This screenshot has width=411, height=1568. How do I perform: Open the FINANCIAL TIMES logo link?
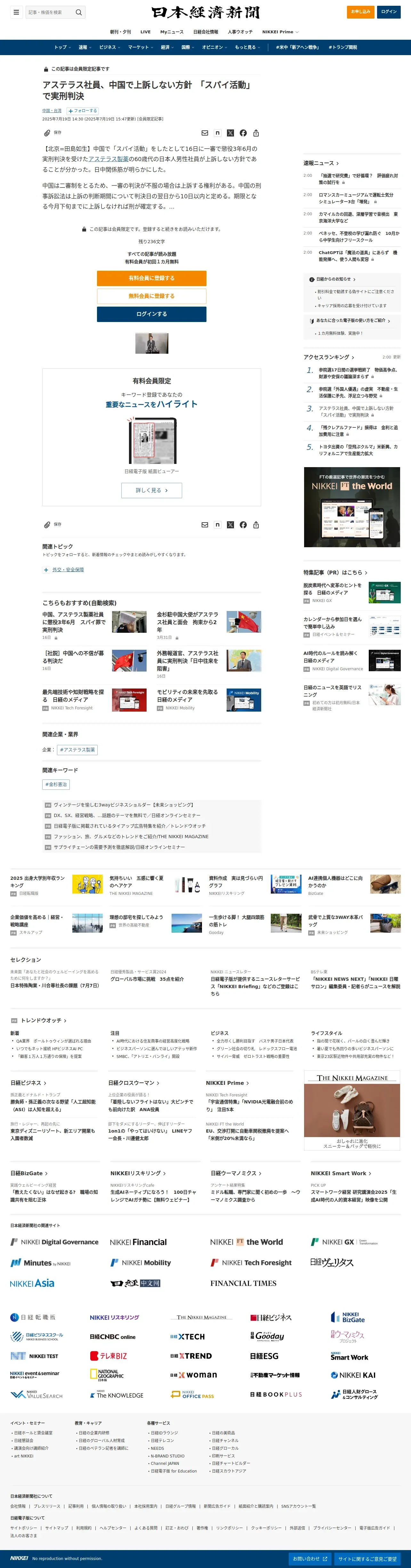tap(243, 1283)
